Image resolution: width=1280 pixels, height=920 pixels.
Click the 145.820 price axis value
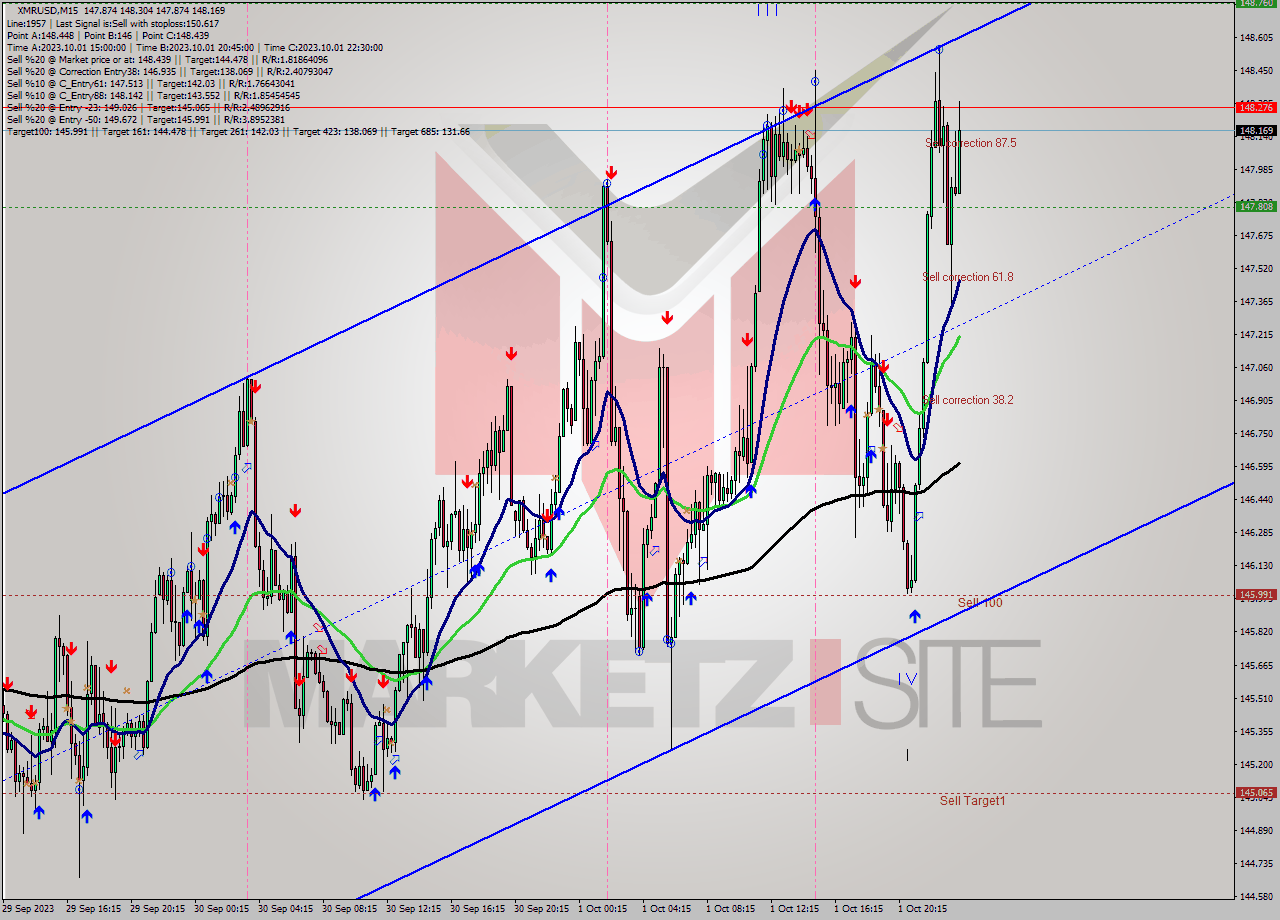pos(1256,631)
